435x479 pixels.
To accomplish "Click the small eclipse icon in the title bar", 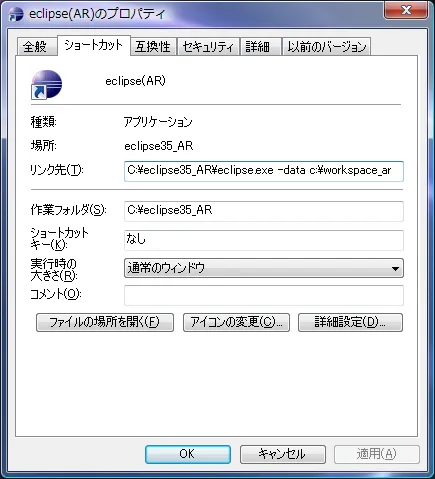I will pyautogui.click(x=16, y=14).
